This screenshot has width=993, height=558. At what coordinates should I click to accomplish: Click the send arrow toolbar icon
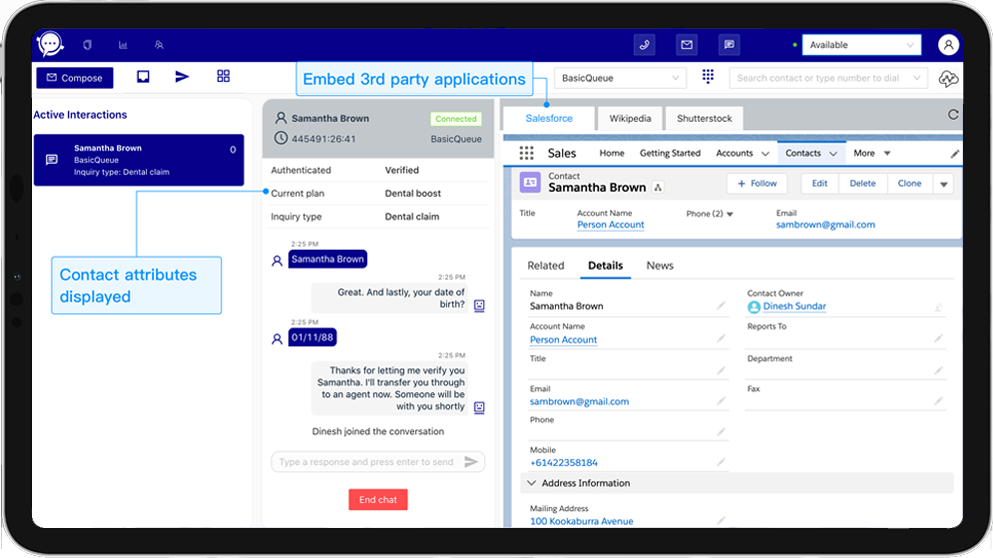coord(182,77)
